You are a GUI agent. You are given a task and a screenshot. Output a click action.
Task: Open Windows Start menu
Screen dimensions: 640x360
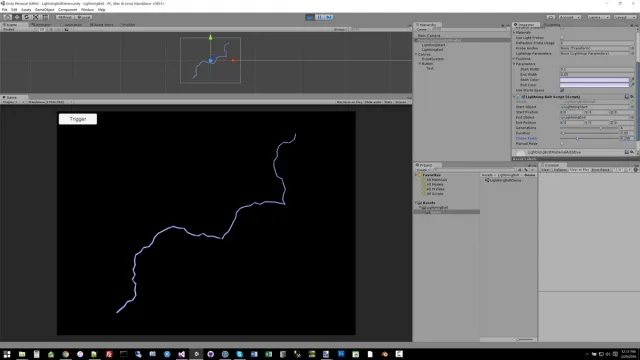(x=7, y=354)
